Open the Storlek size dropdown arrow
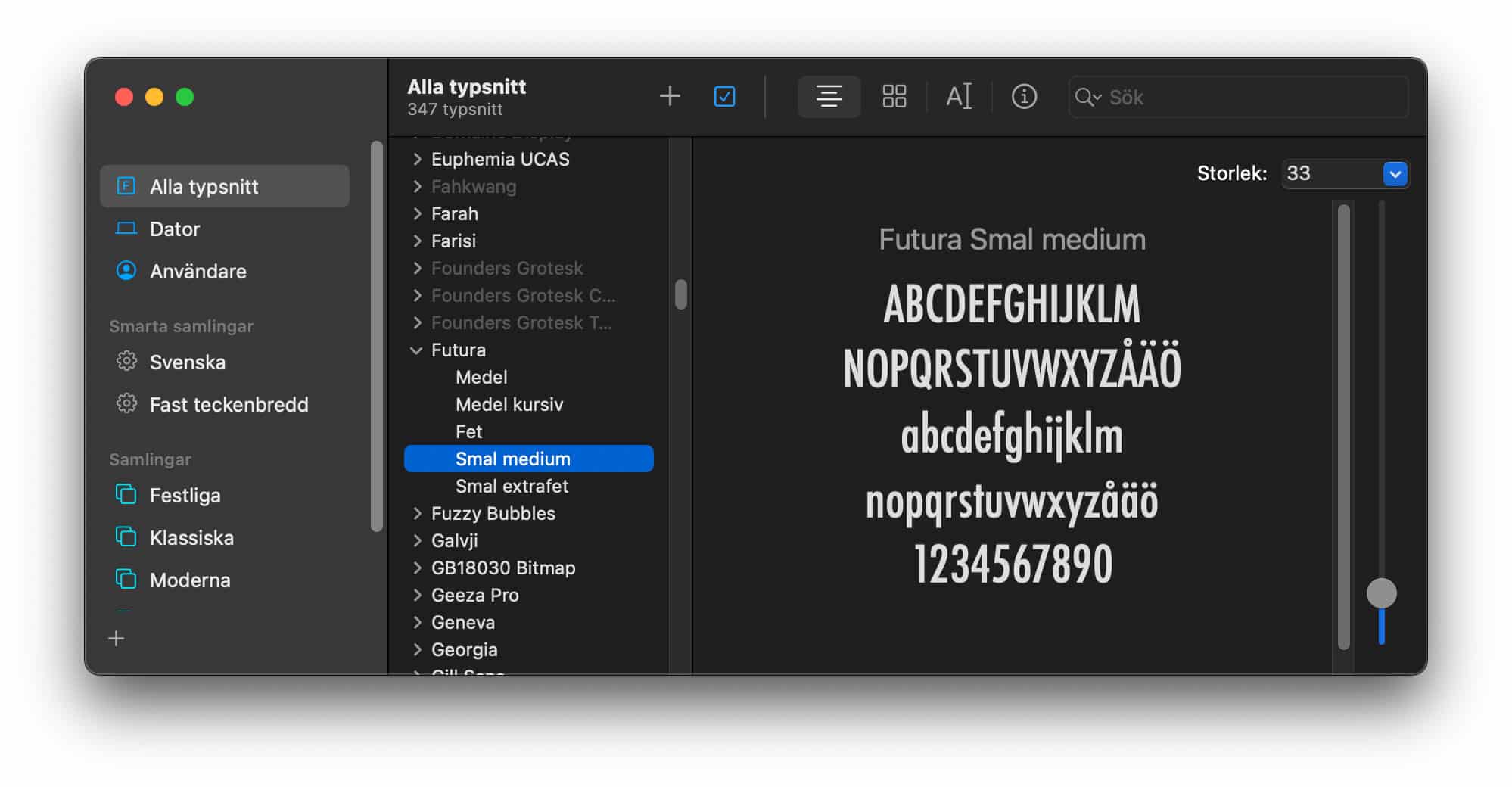 (1395, 173)
